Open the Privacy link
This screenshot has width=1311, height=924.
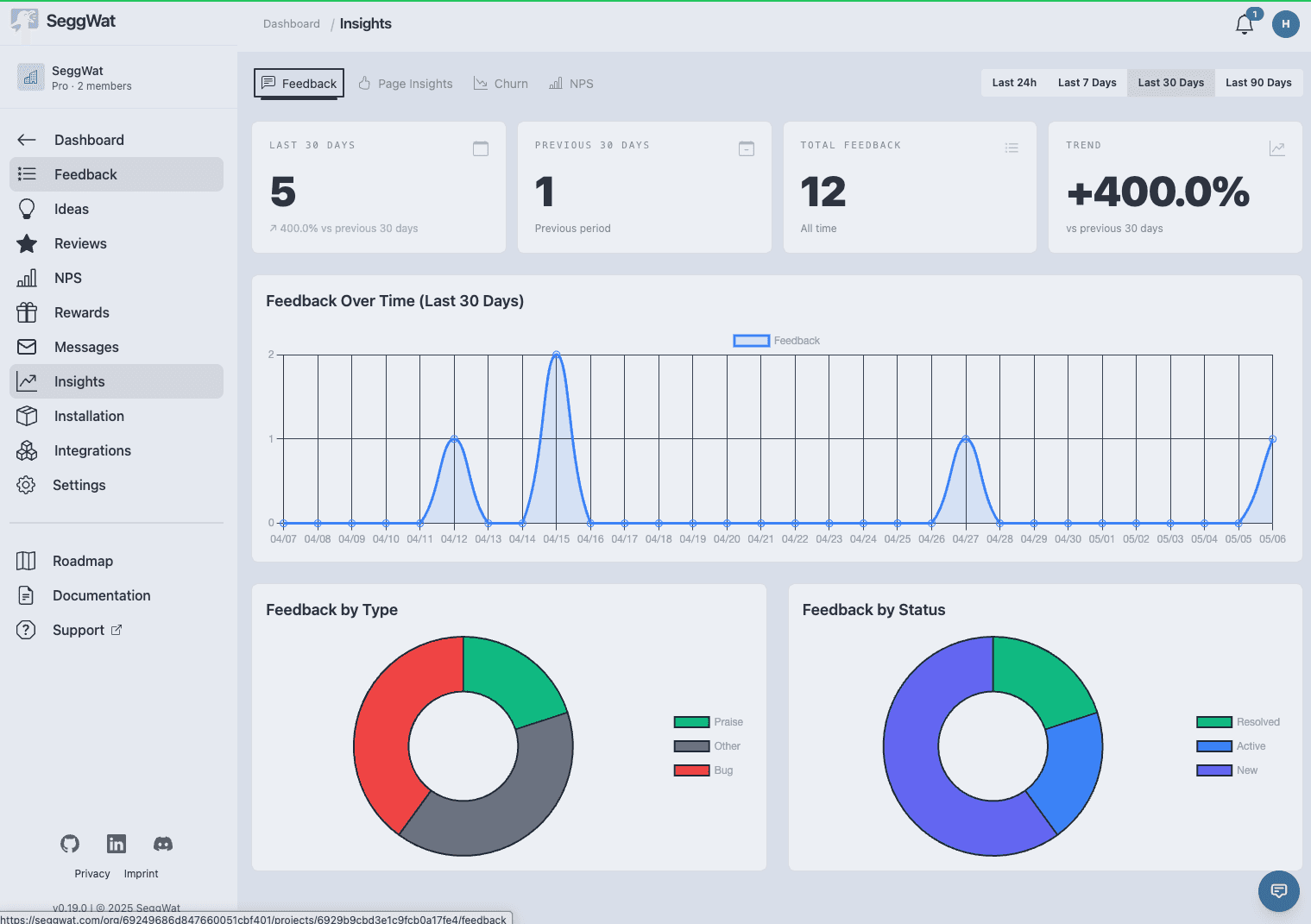[x=92, y=874]
